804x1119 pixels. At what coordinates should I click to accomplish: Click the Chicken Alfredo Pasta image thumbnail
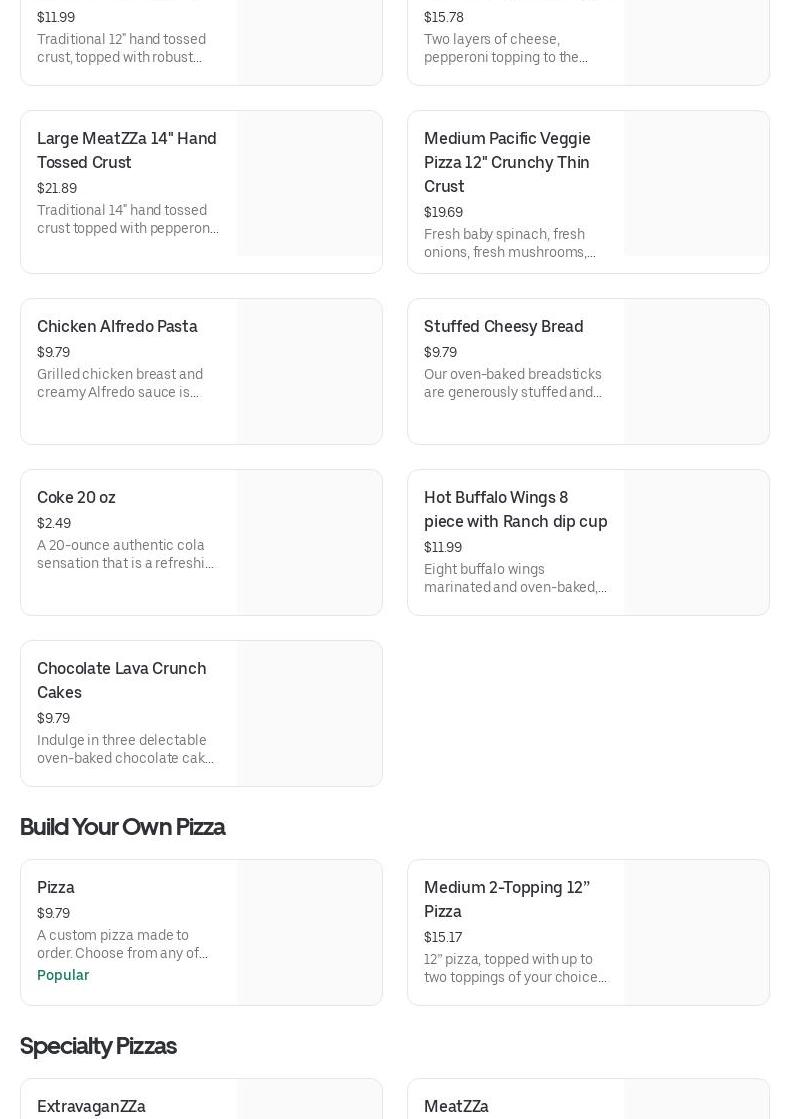pos(309,372)
